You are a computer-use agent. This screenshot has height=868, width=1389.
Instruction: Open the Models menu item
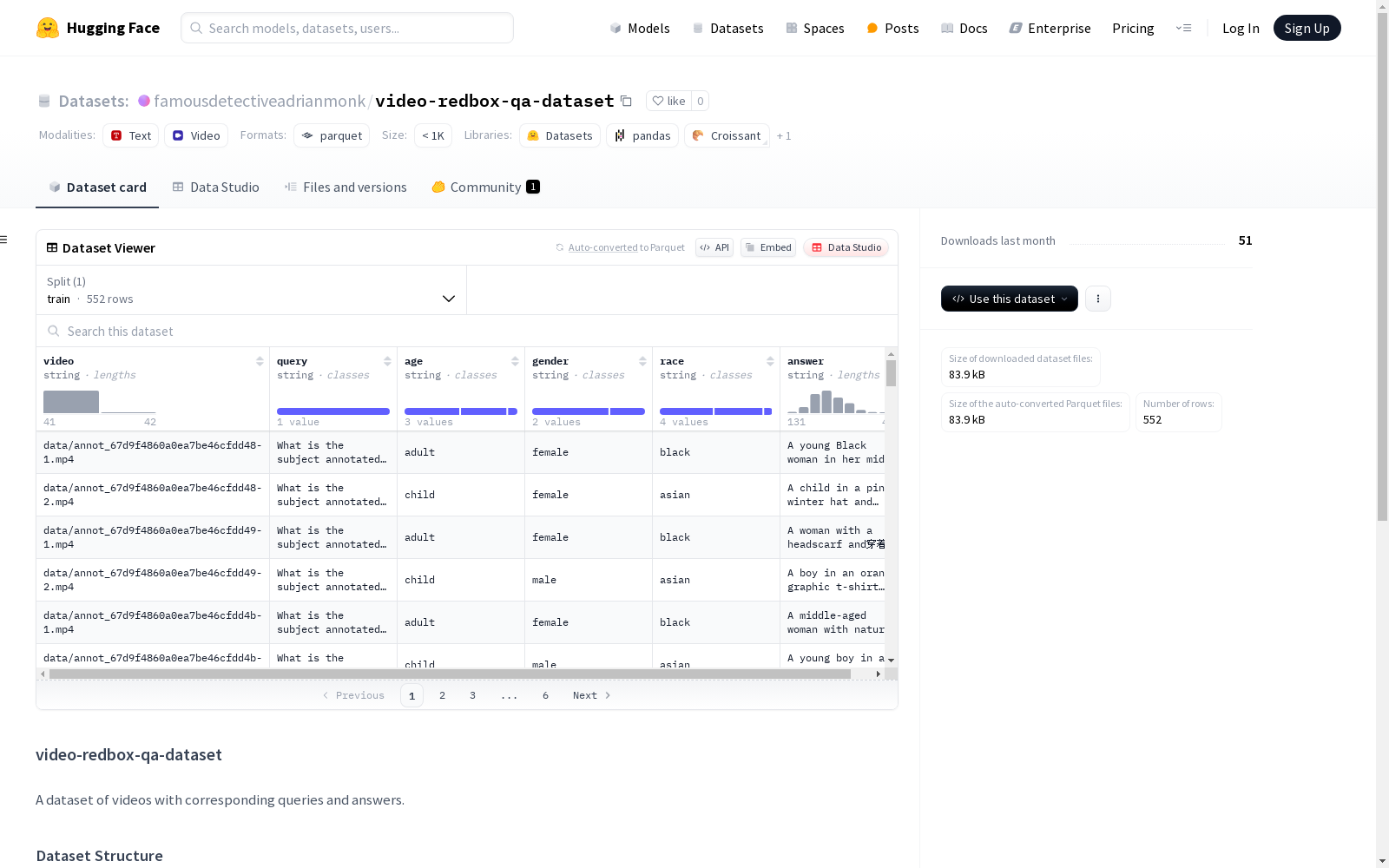[x=640, y=28]
